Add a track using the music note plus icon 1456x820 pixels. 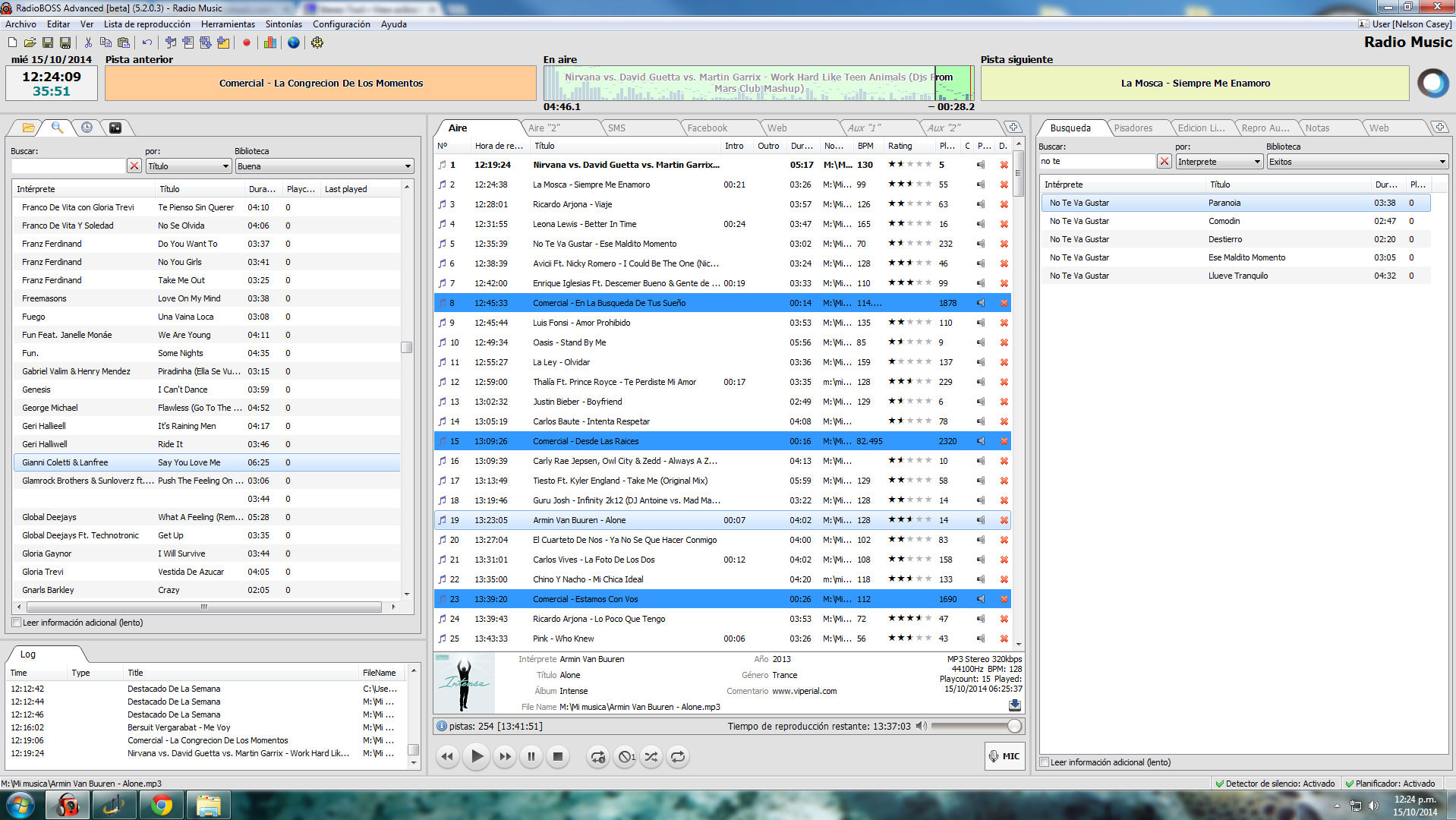[x=171, y=43]
